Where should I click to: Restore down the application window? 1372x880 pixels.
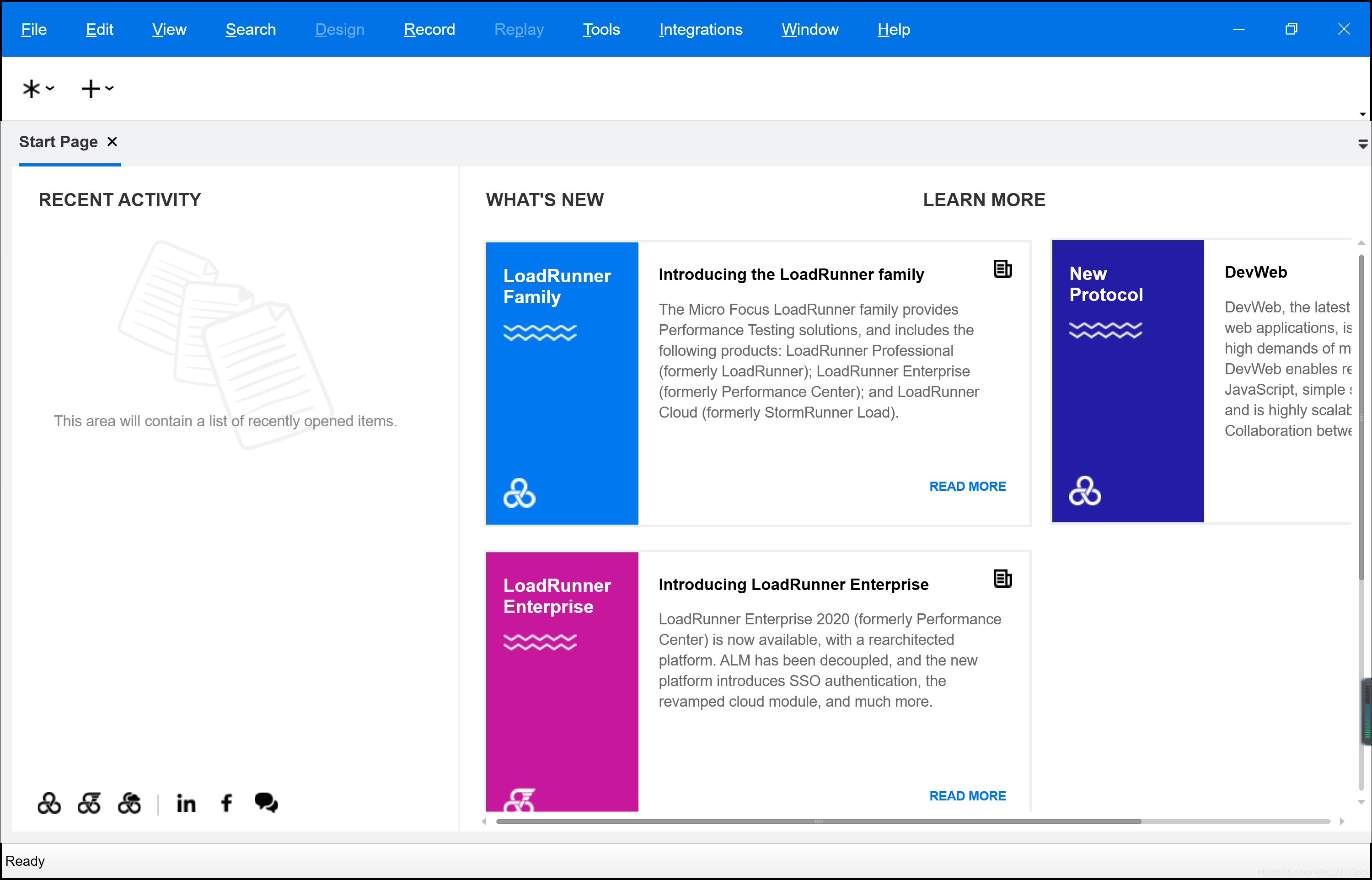coord(1292,29)
